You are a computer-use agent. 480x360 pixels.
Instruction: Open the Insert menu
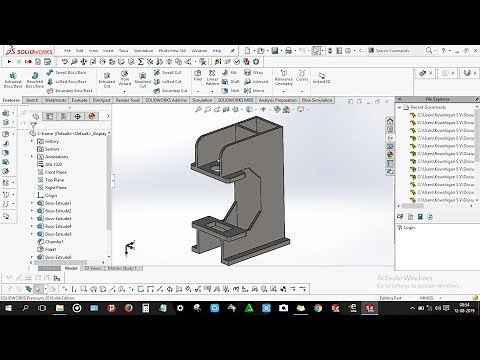click(108, 51)
